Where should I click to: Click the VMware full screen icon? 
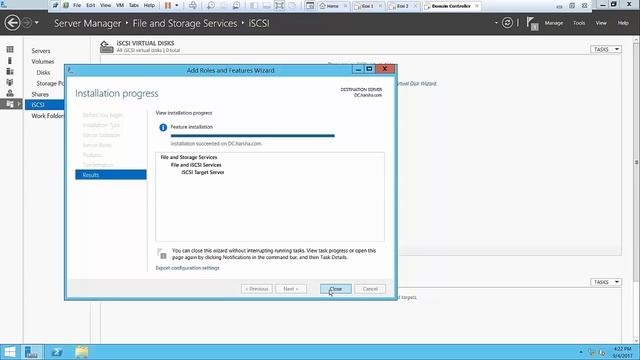click(279, 5)
